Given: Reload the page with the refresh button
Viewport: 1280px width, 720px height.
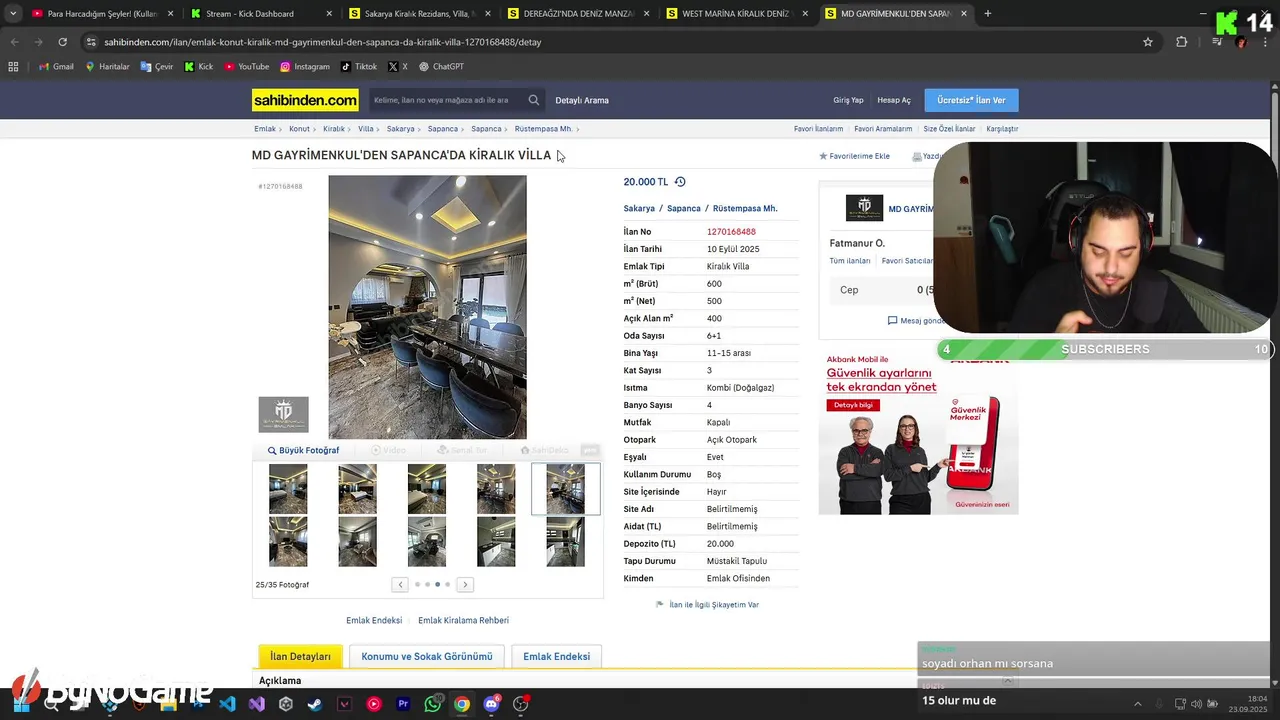Looking at the screenshot, I should point(62,42).
